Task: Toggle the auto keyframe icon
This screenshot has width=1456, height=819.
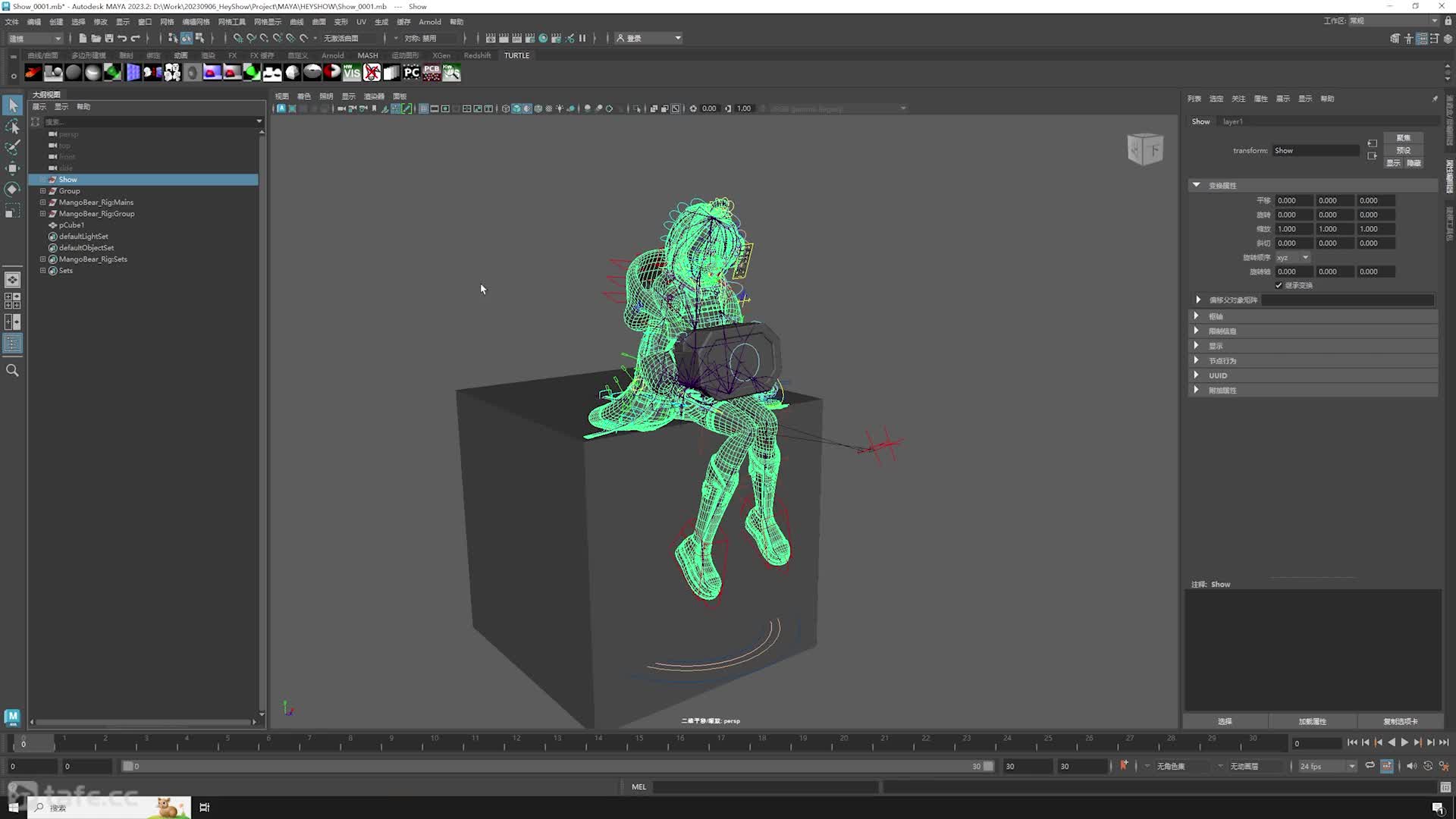Action: tap(1428, 766)
